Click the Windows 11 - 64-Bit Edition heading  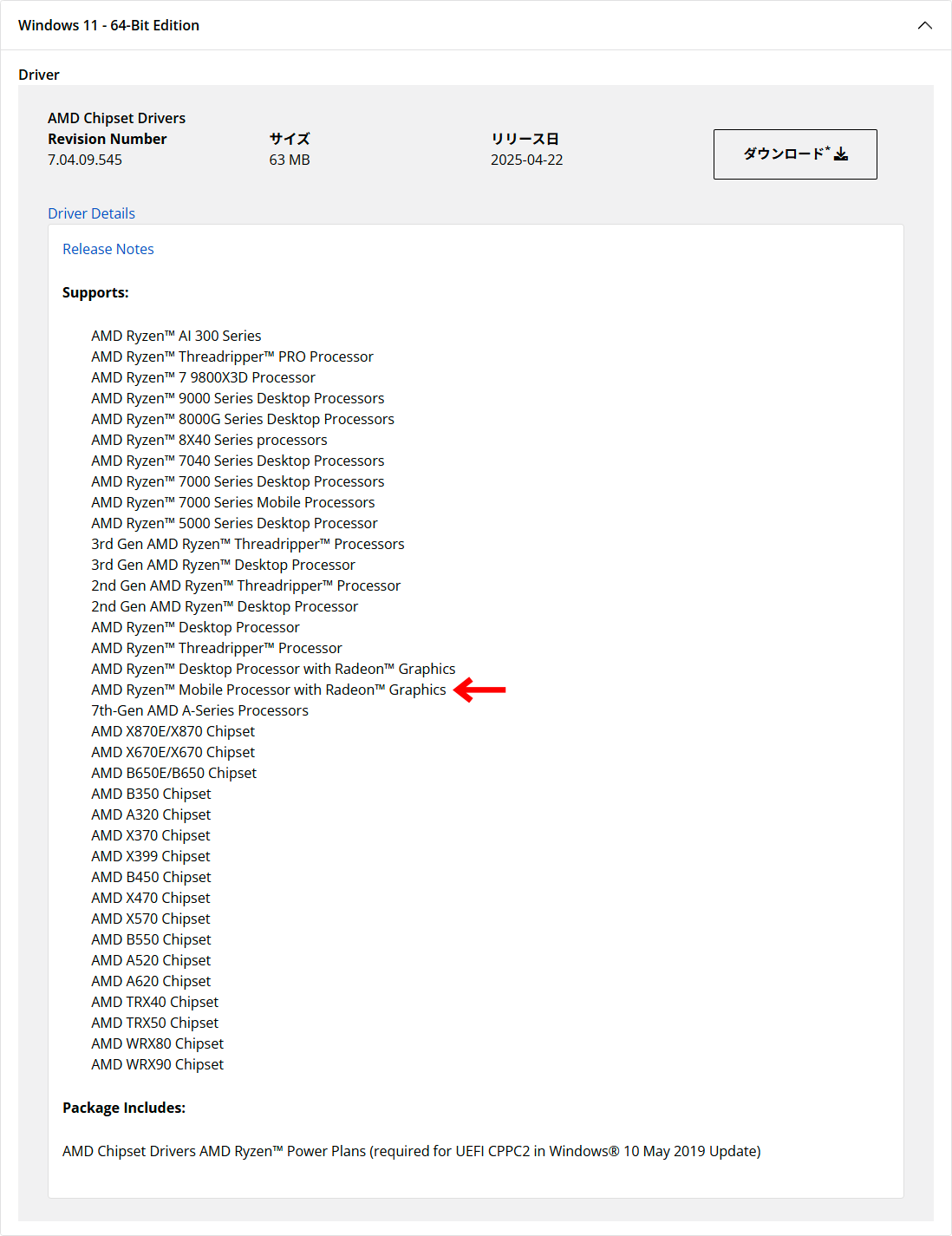tap(108, 25)
